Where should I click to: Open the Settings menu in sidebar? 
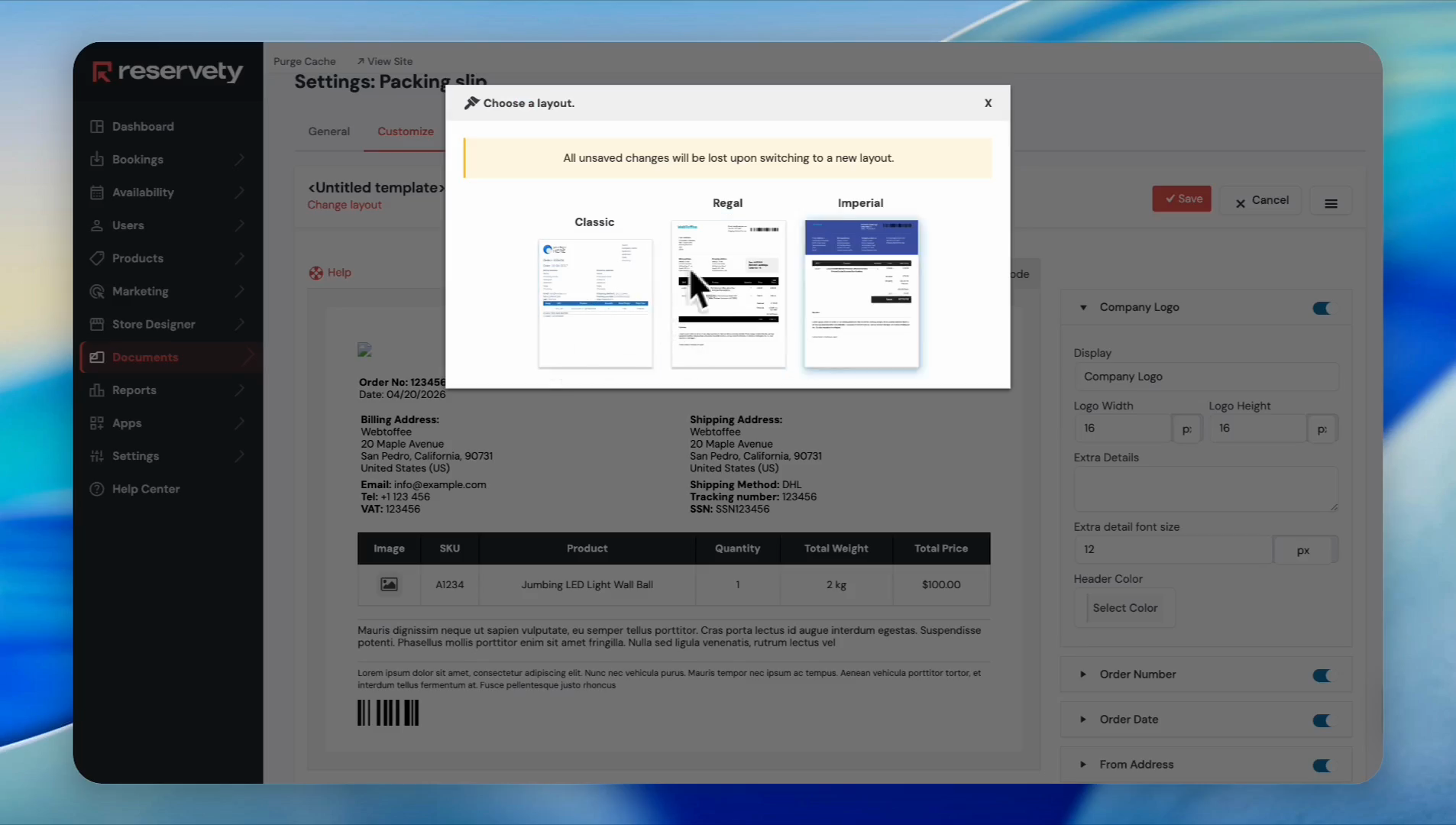click(x=136, y=456)
